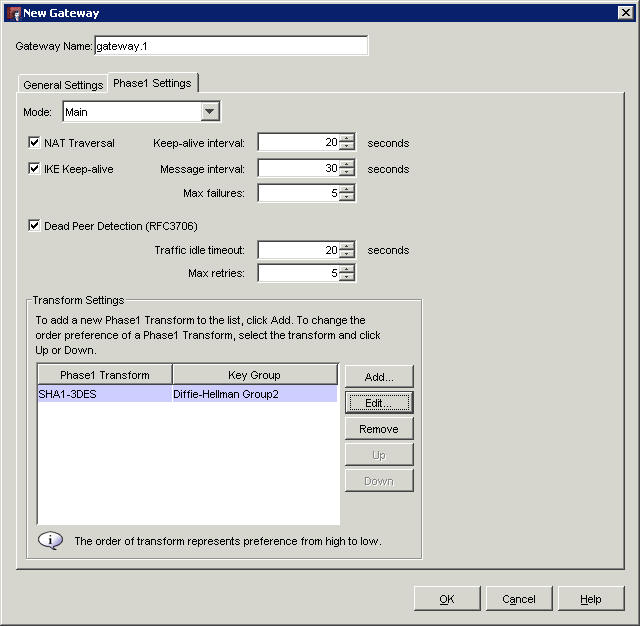Click the Diffie-Hellman Group2 cell

coord(255,394)
